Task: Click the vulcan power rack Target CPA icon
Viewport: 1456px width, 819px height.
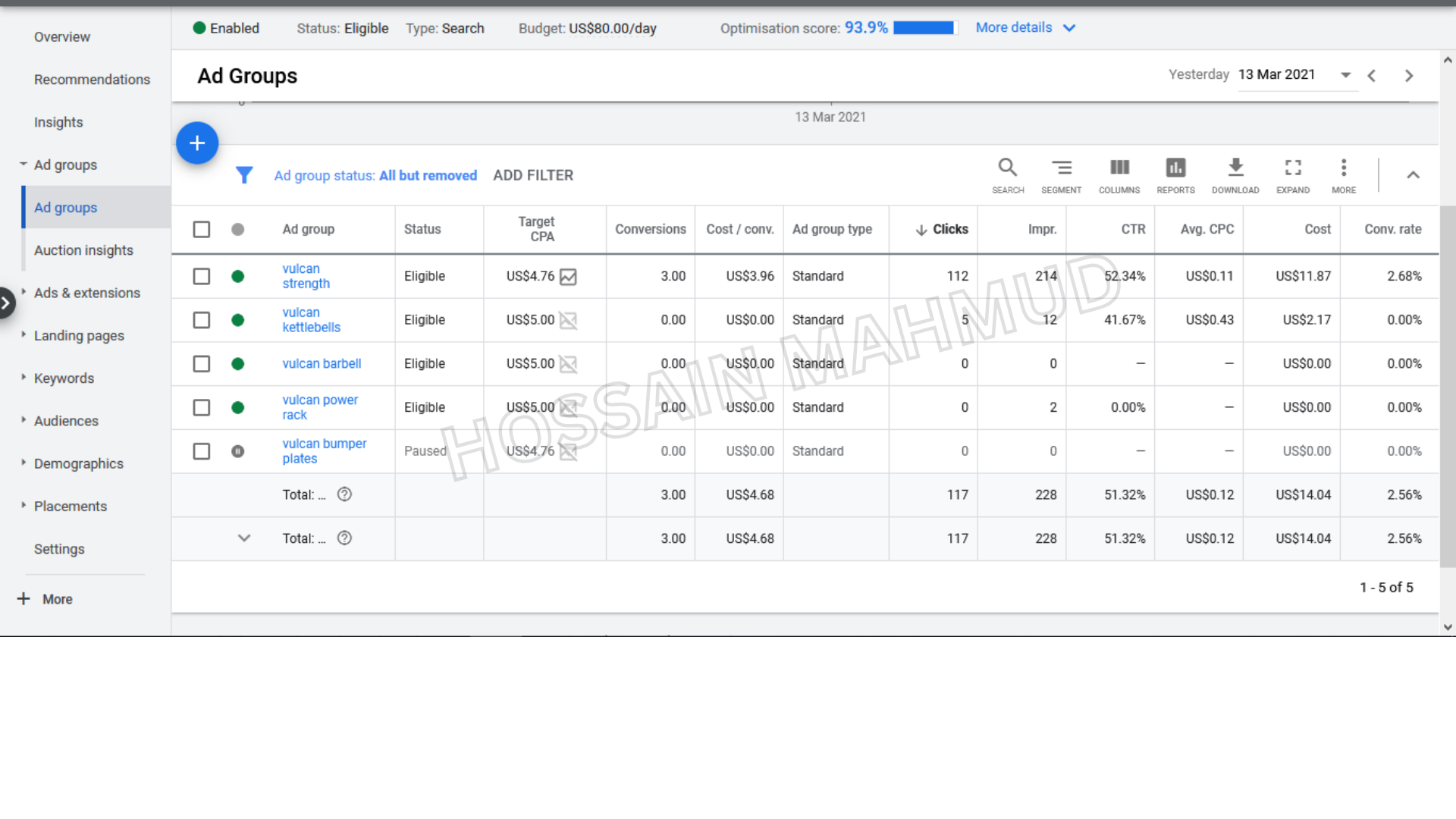Action: [568, 408]
